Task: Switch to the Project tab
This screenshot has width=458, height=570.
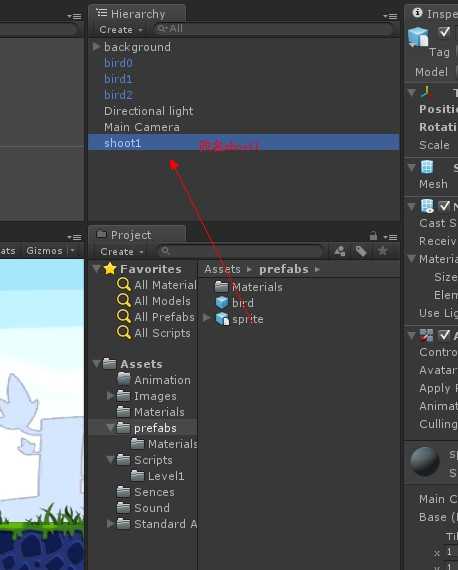Action: coord(137,235)
